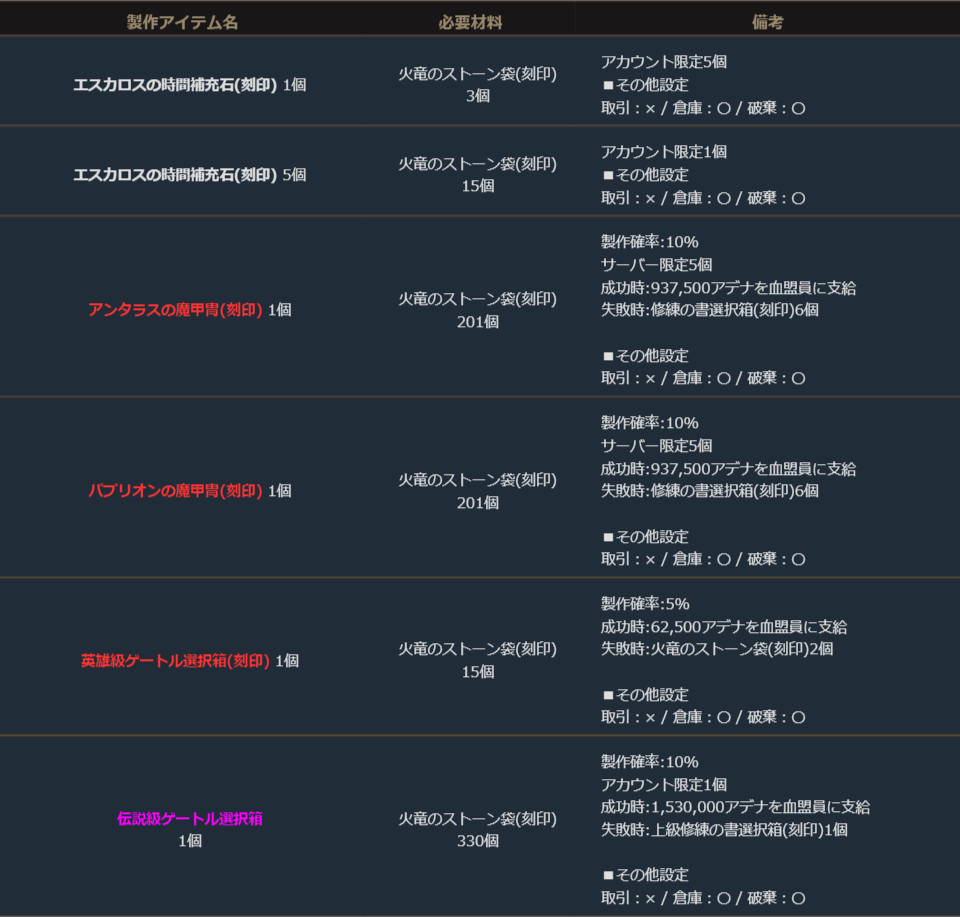Click the 成功時:62,500アデナを血盟員に支給 text
Image resolution: width=960 pixels, height=917 pixels.
coord(723,627)
